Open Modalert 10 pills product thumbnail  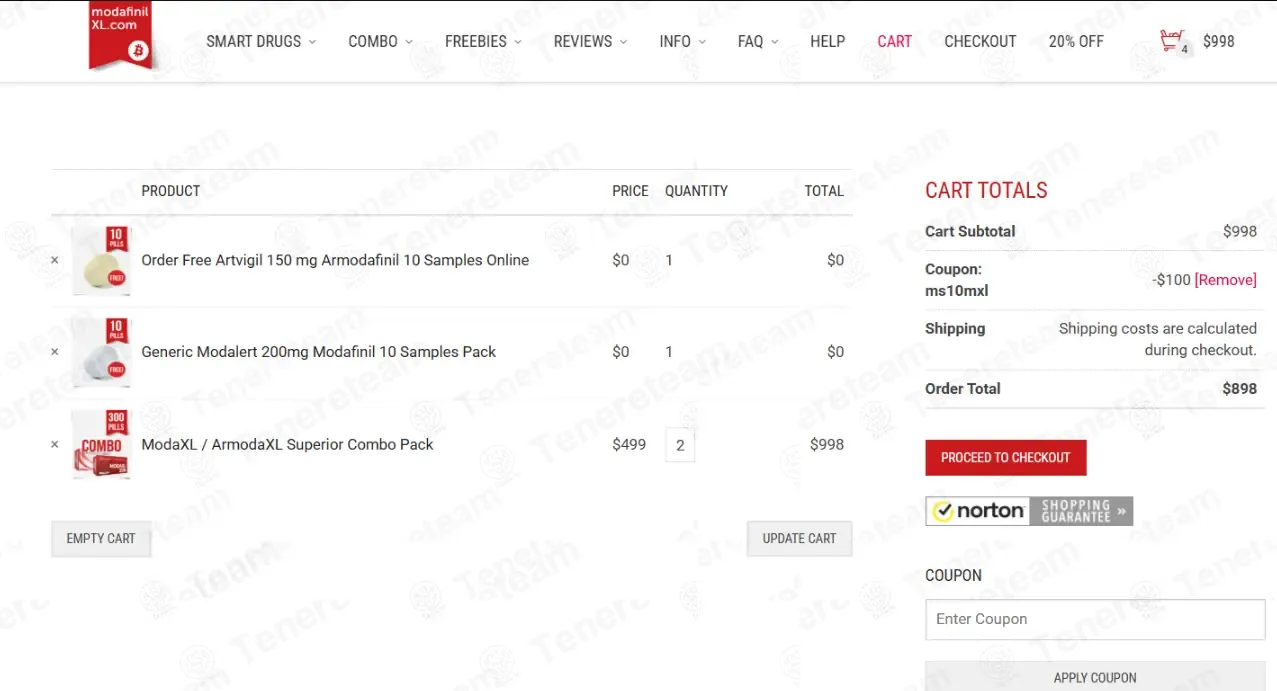pos(101,352)
